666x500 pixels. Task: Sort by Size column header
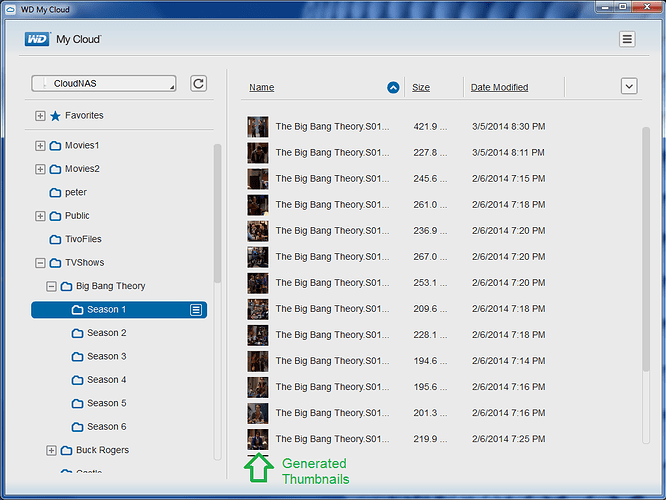pyautogui.click(x=421, y=88)
